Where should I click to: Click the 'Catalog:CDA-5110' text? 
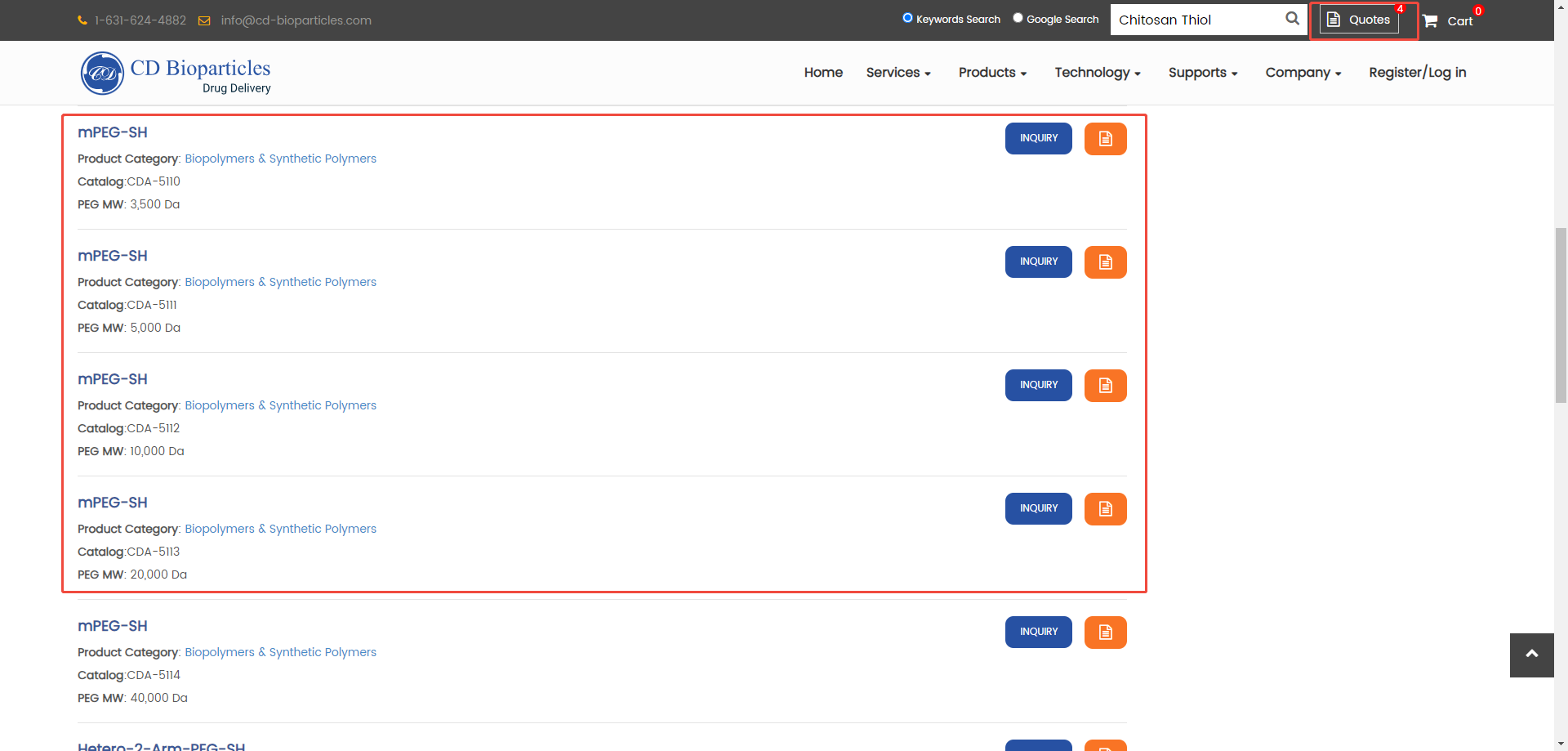click(129, 181)
